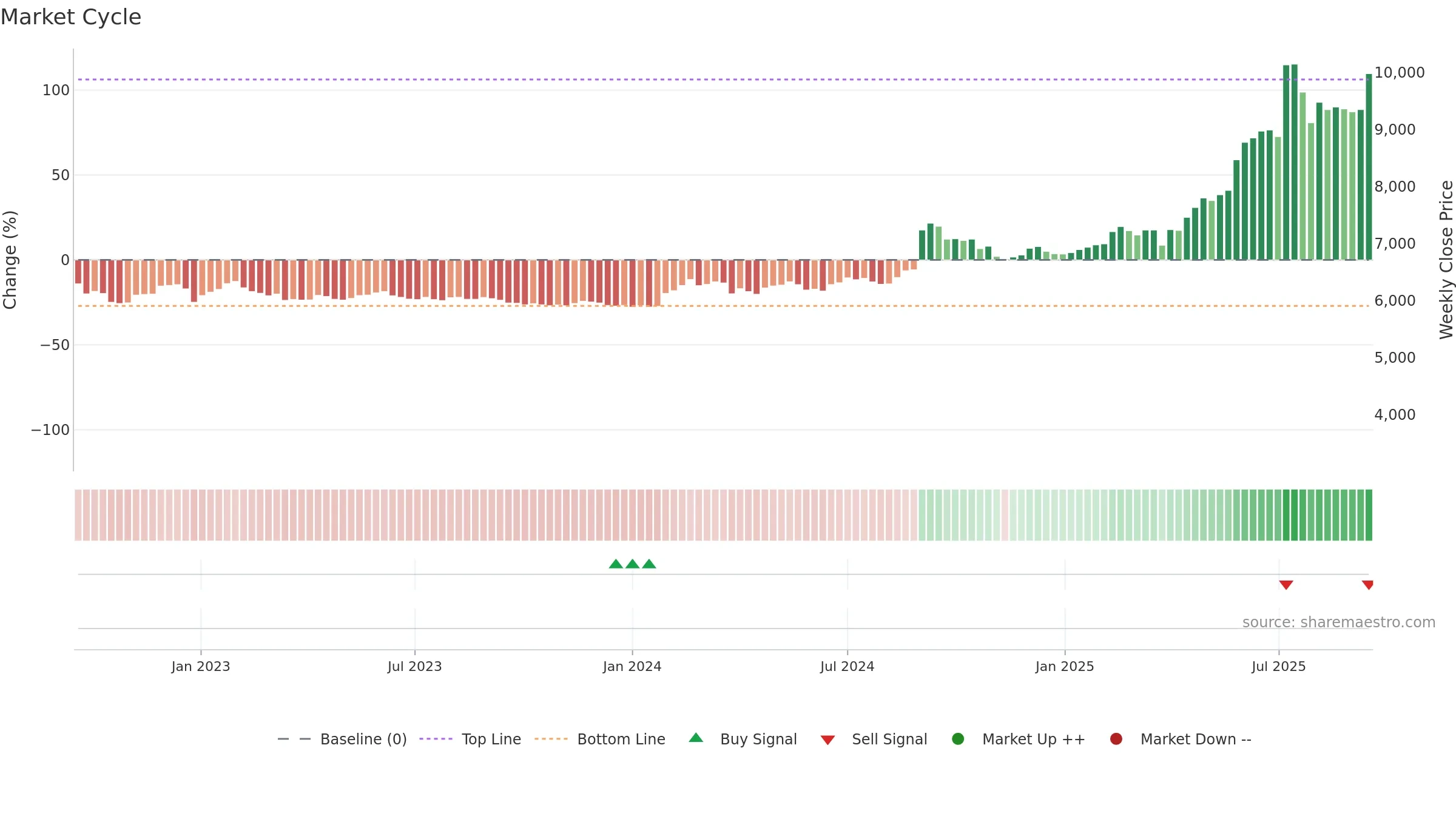
Task: Click the dark red Market Down circle in legend
Action: (1116, 739)
